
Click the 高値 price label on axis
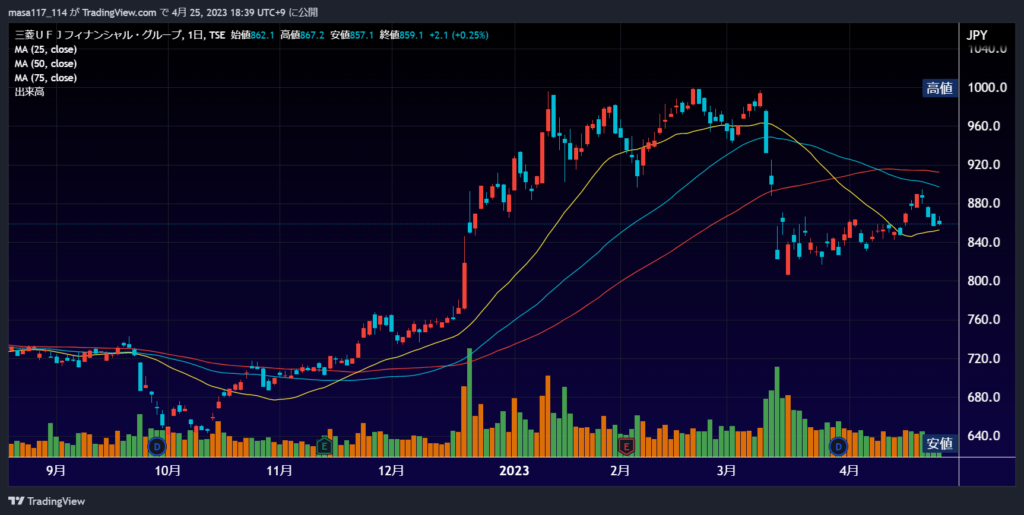[x=940, y=88]
